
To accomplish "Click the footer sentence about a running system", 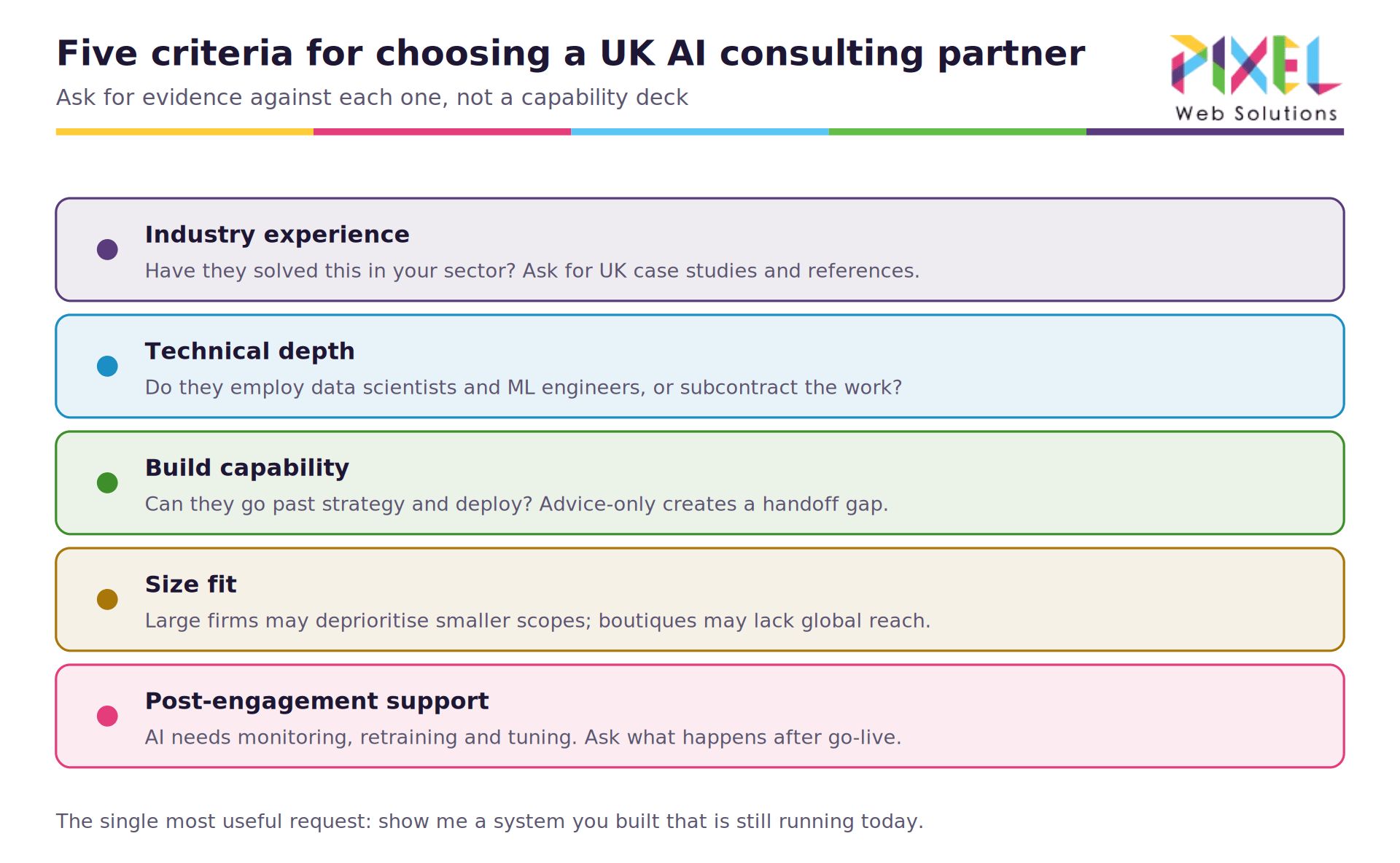I will [x=489, y=821].
